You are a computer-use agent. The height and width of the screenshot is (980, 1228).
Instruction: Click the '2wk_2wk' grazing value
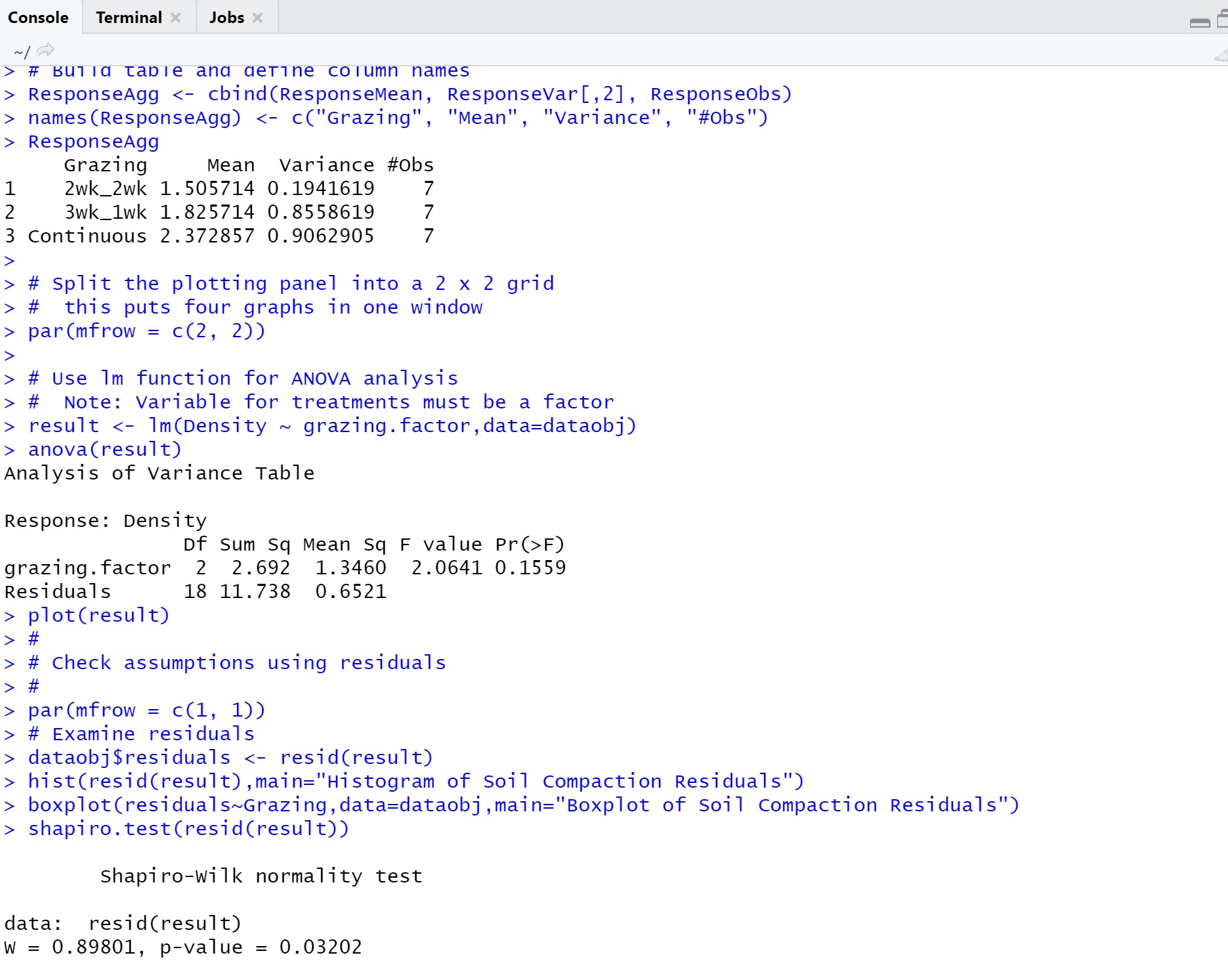tap(105, 189)
